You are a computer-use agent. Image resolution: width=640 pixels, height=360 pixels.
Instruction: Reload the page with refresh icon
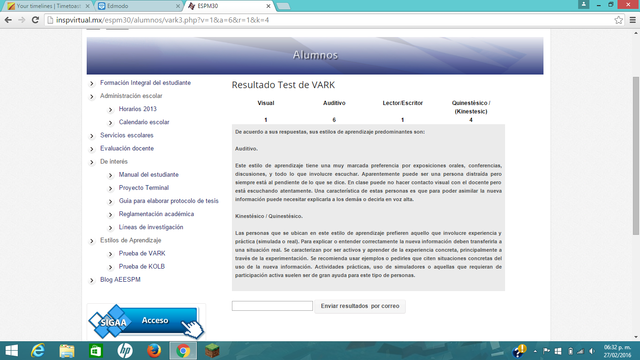coord(35,20)
